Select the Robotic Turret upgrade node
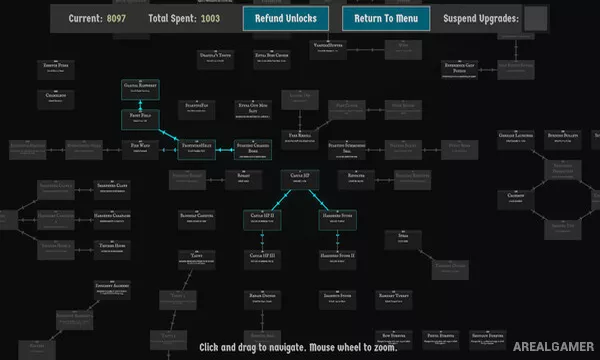The image size is (600, 360). point(394,300)
